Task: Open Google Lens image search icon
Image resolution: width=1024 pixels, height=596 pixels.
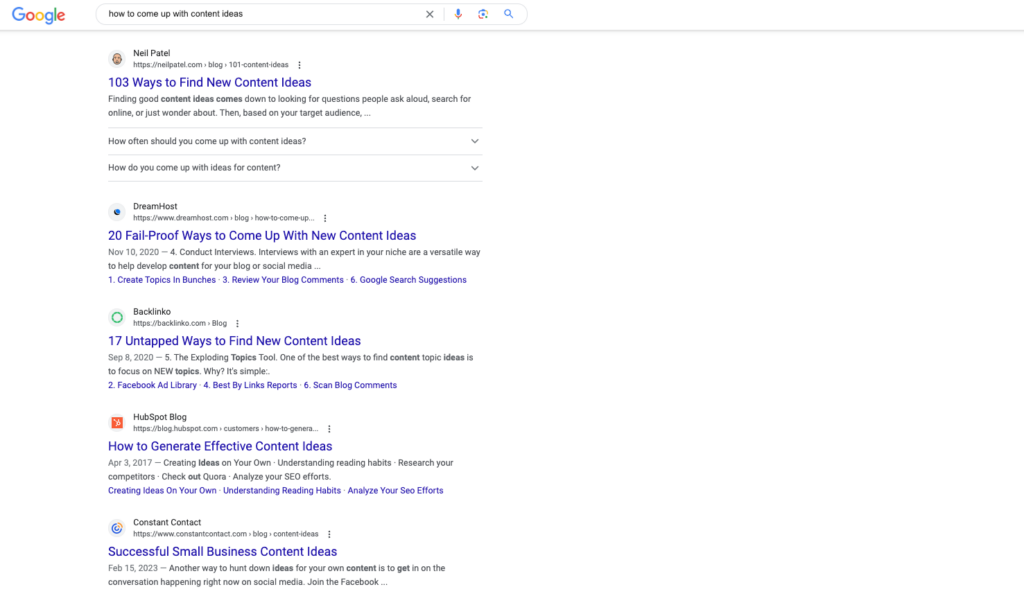Action: [483, 14]
